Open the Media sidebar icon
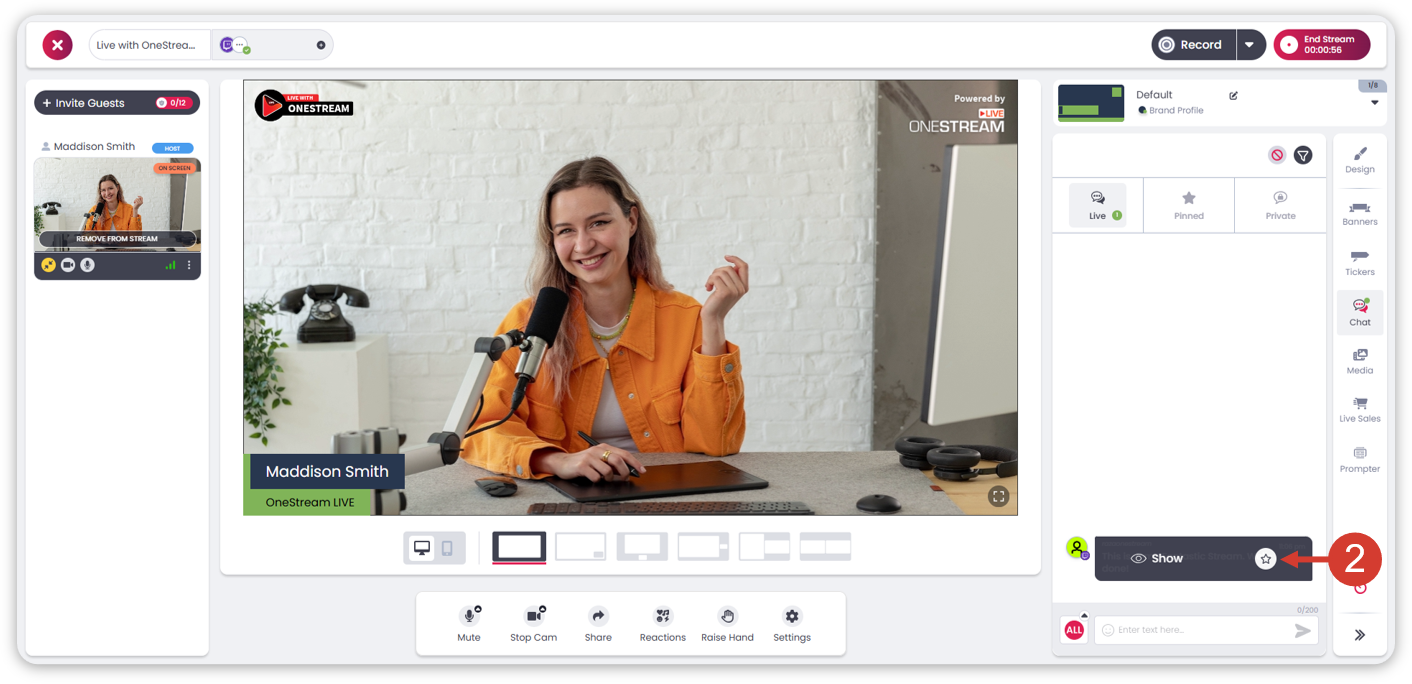The image size is (1412, 684). [1359, 361]
